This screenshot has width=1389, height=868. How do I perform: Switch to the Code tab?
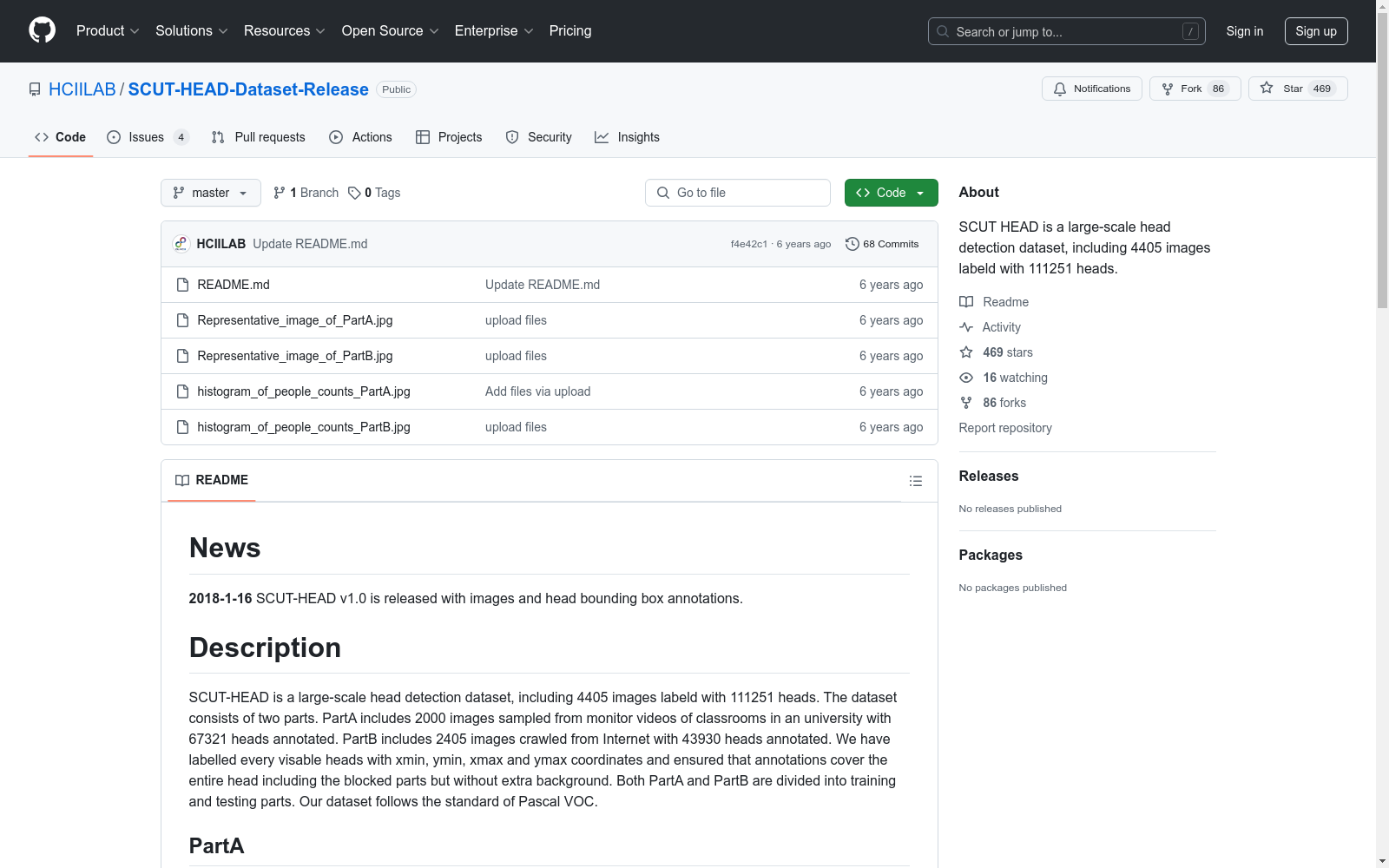pos(61,137)
